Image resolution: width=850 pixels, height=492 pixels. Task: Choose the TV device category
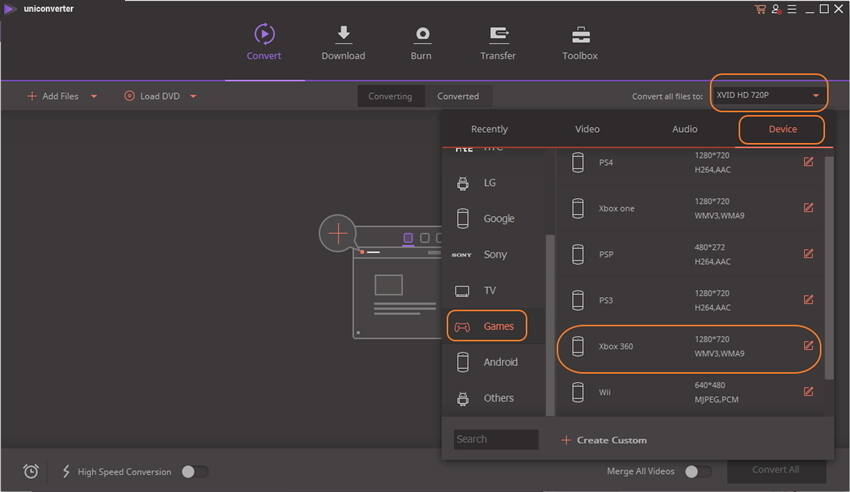pos(494,290)
